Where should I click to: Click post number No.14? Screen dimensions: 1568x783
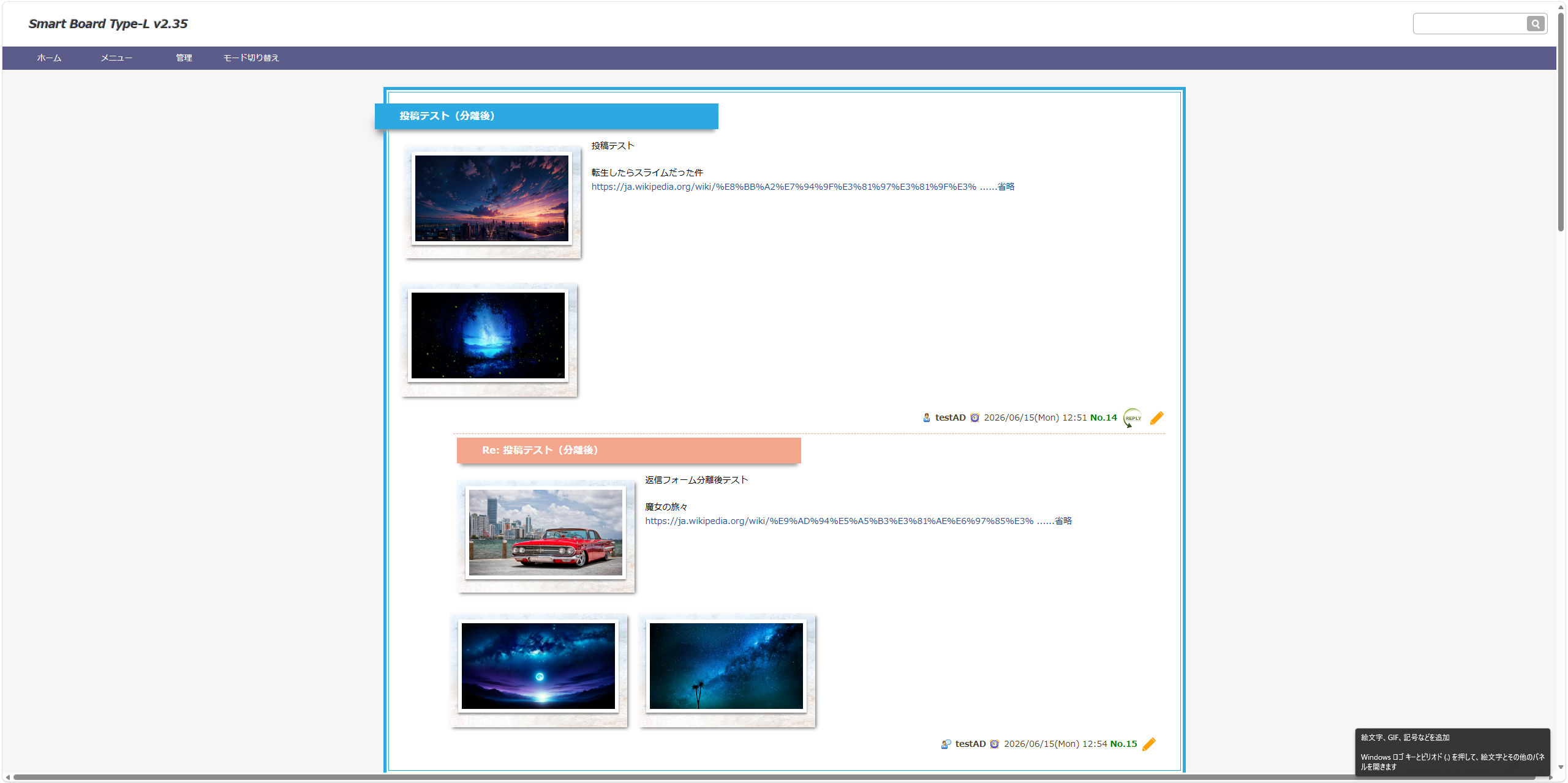coord(1104,418)
